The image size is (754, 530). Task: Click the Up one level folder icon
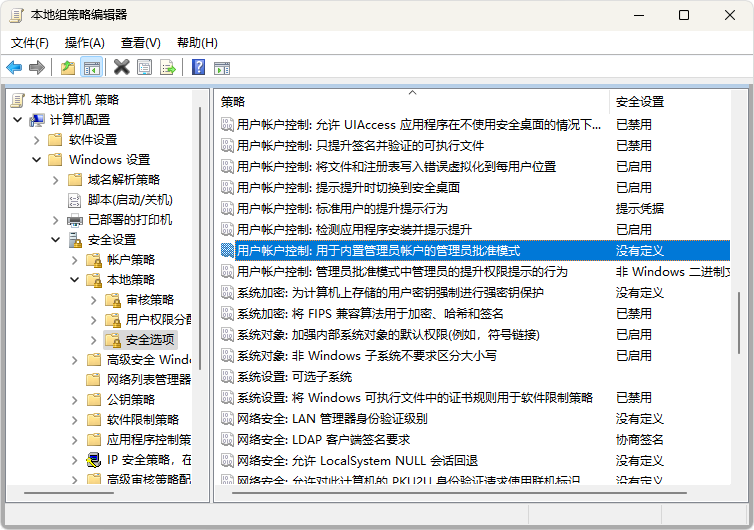(67, 68)
